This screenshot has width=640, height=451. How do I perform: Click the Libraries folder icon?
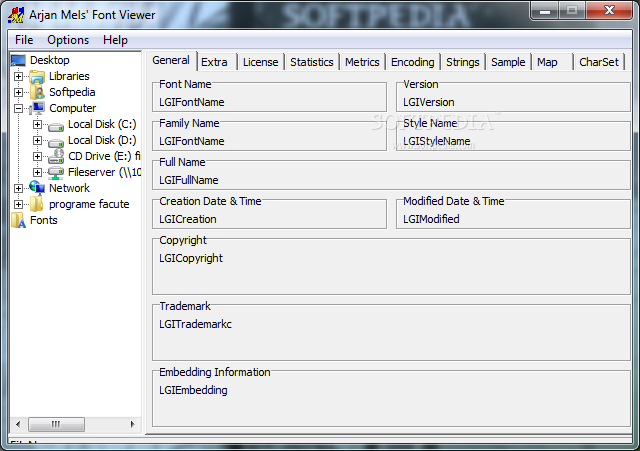click(37, 76)
